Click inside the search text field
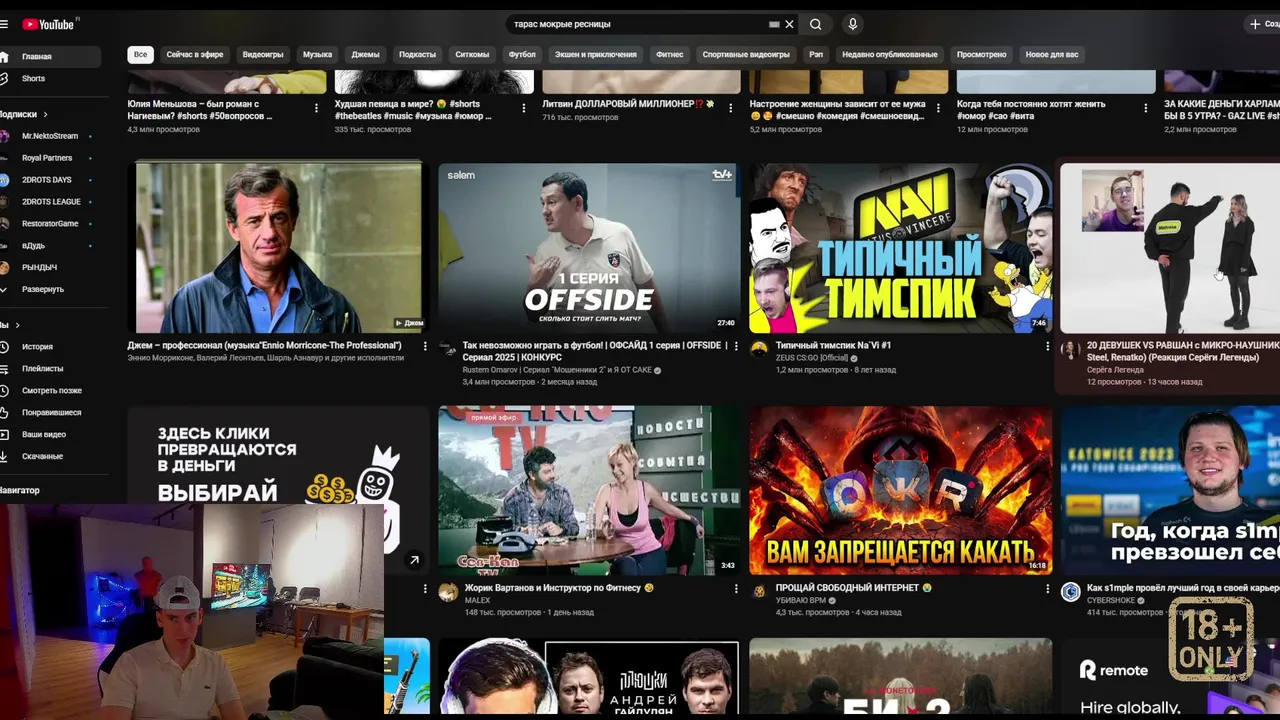The image size is (1280, 720). click(x=636, y=24)
